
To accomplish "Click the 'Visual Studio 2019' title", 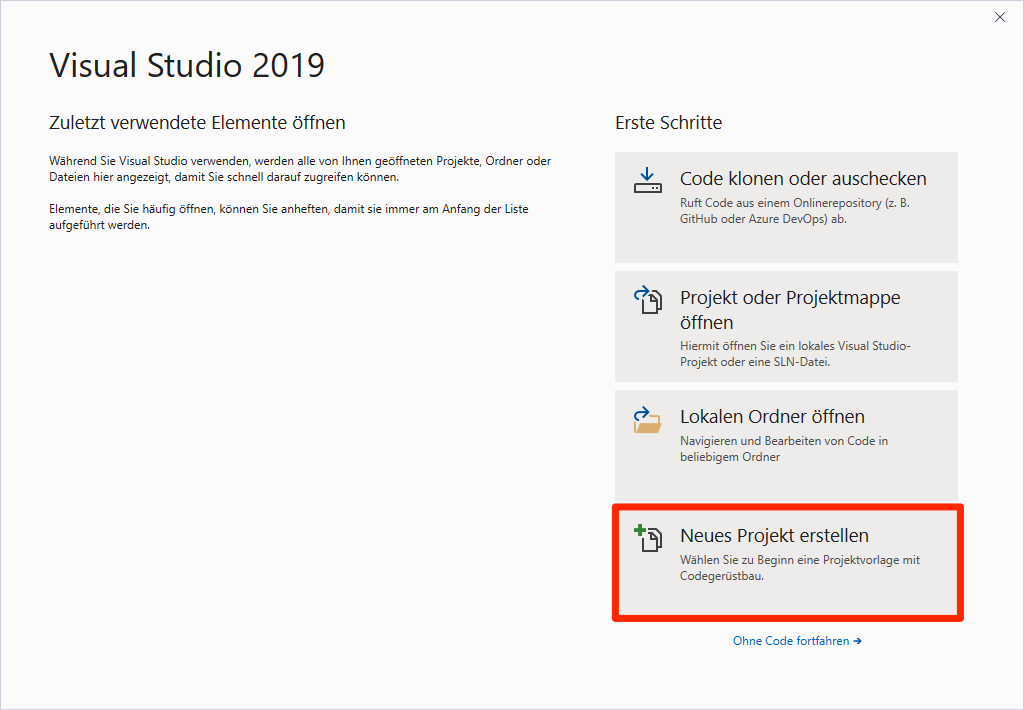I will click(187, 65).
